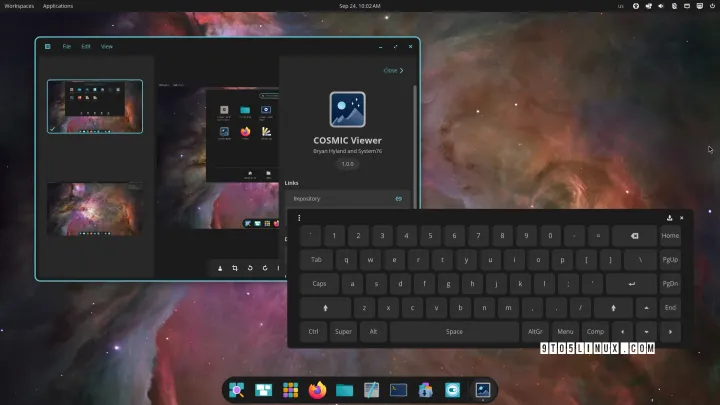
Task: Close the About panel via Close link
Action: tap(393, 70)
